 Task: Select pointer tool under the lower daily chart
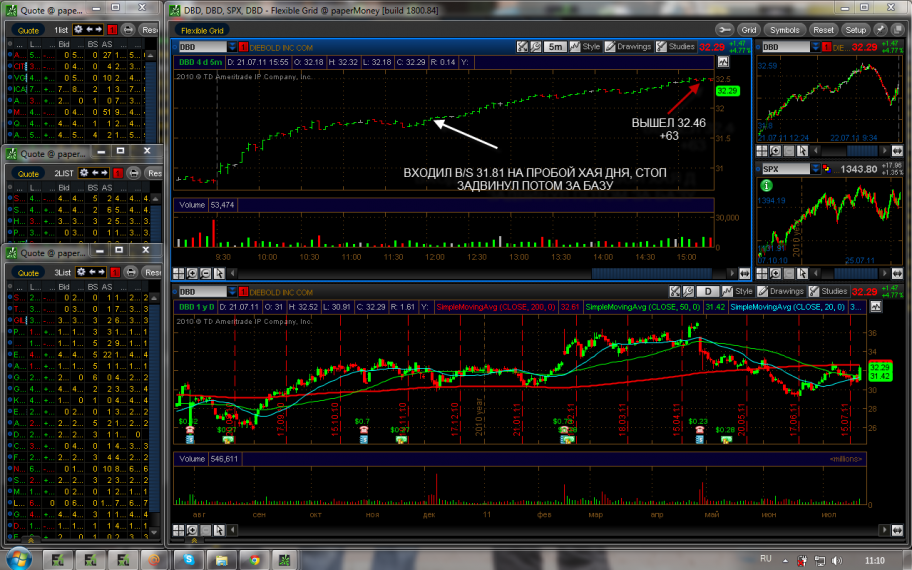(219, 530)
